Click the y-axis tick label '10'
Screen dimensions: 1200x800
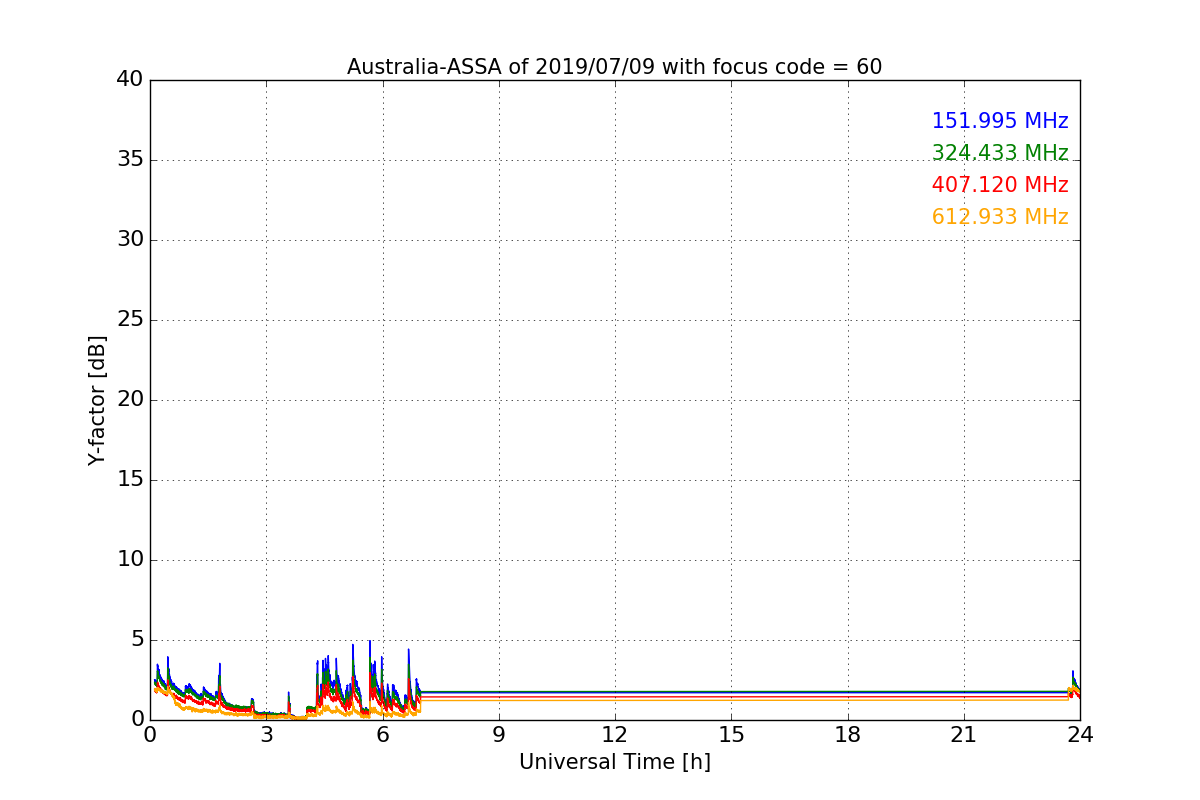click(x=130, y=559)
